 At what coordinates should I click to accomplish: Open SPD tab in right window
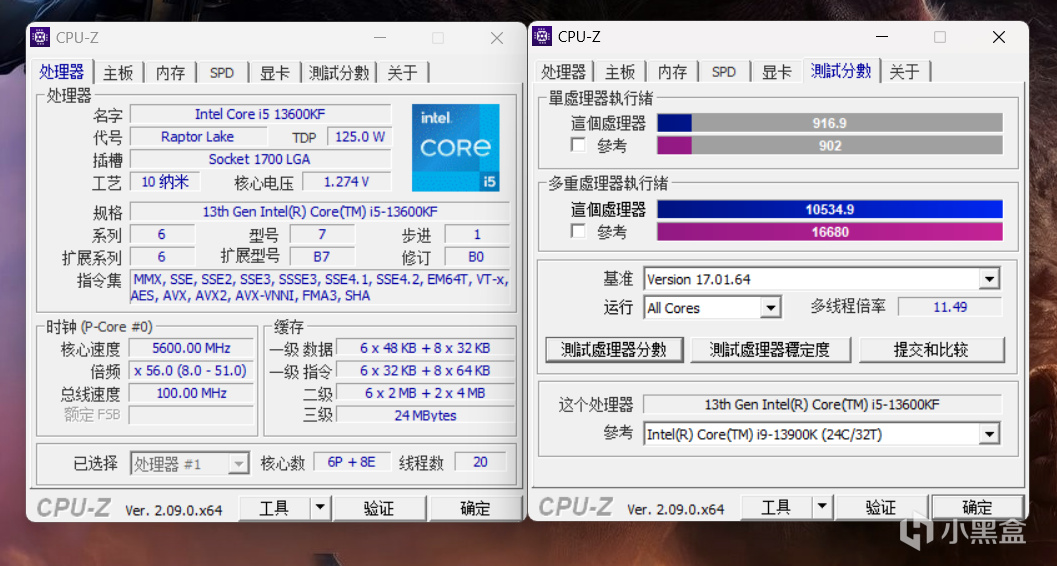pyautogui.click(x=724, y=72)
